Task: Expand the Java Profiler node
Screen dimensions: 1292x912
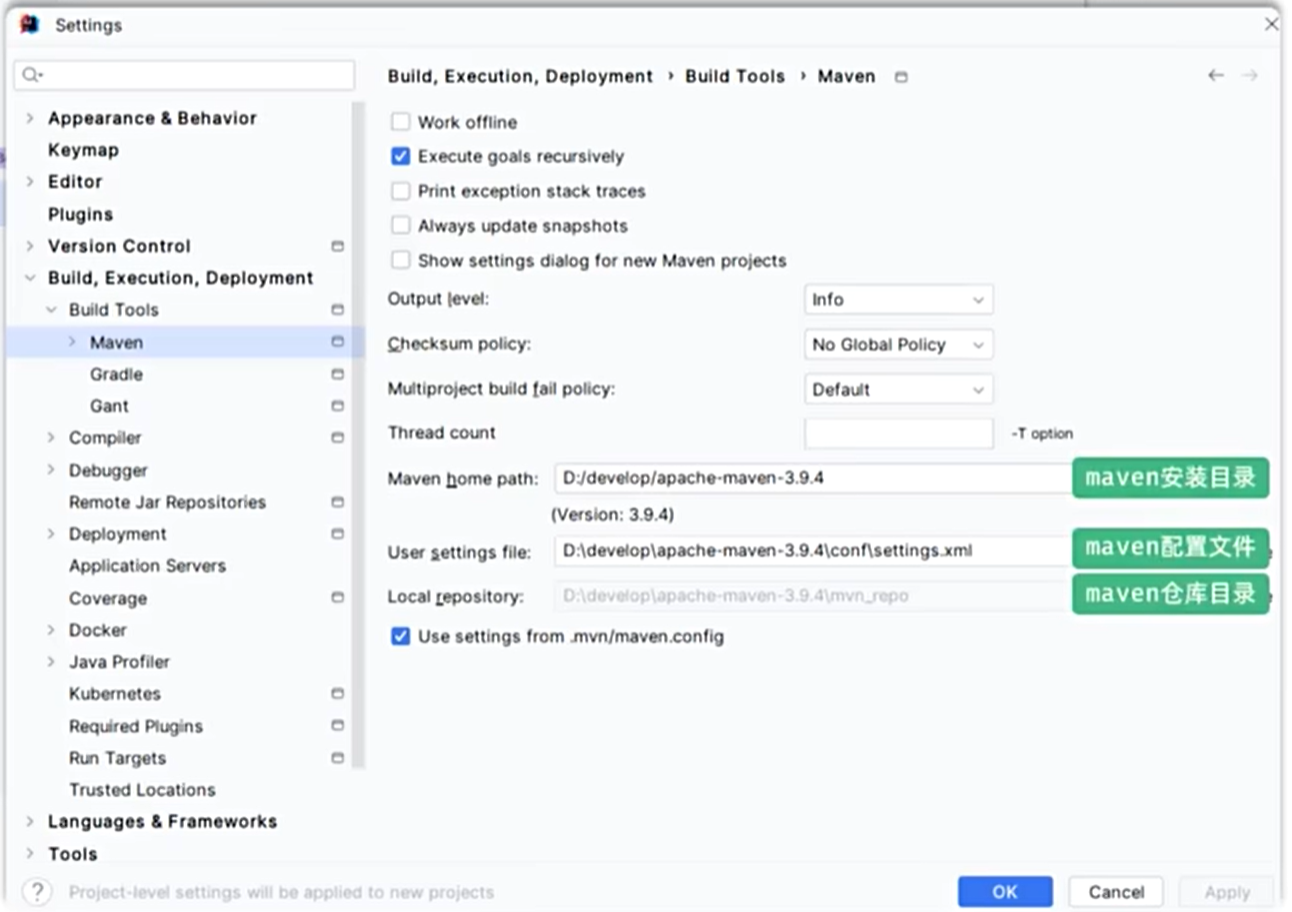Action: point(51,662)
